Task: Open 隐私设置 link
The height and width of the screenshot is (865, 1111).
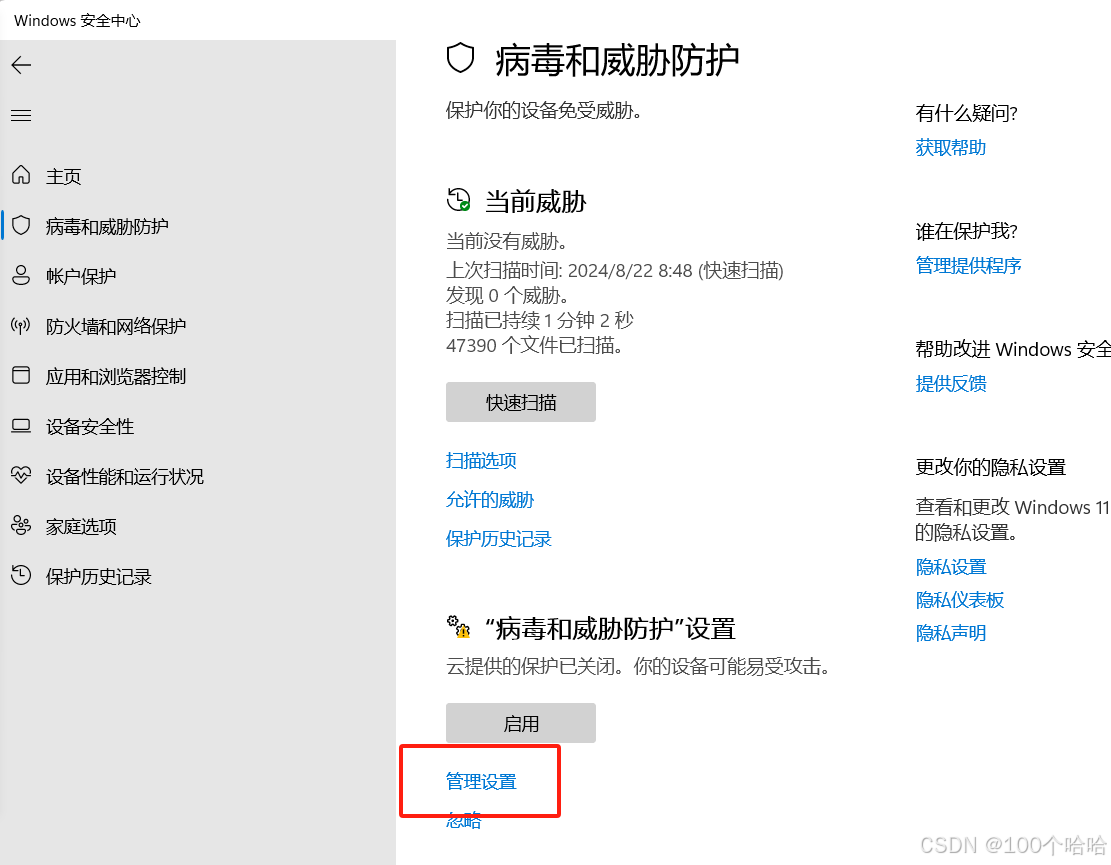Action: click(951, 567)
